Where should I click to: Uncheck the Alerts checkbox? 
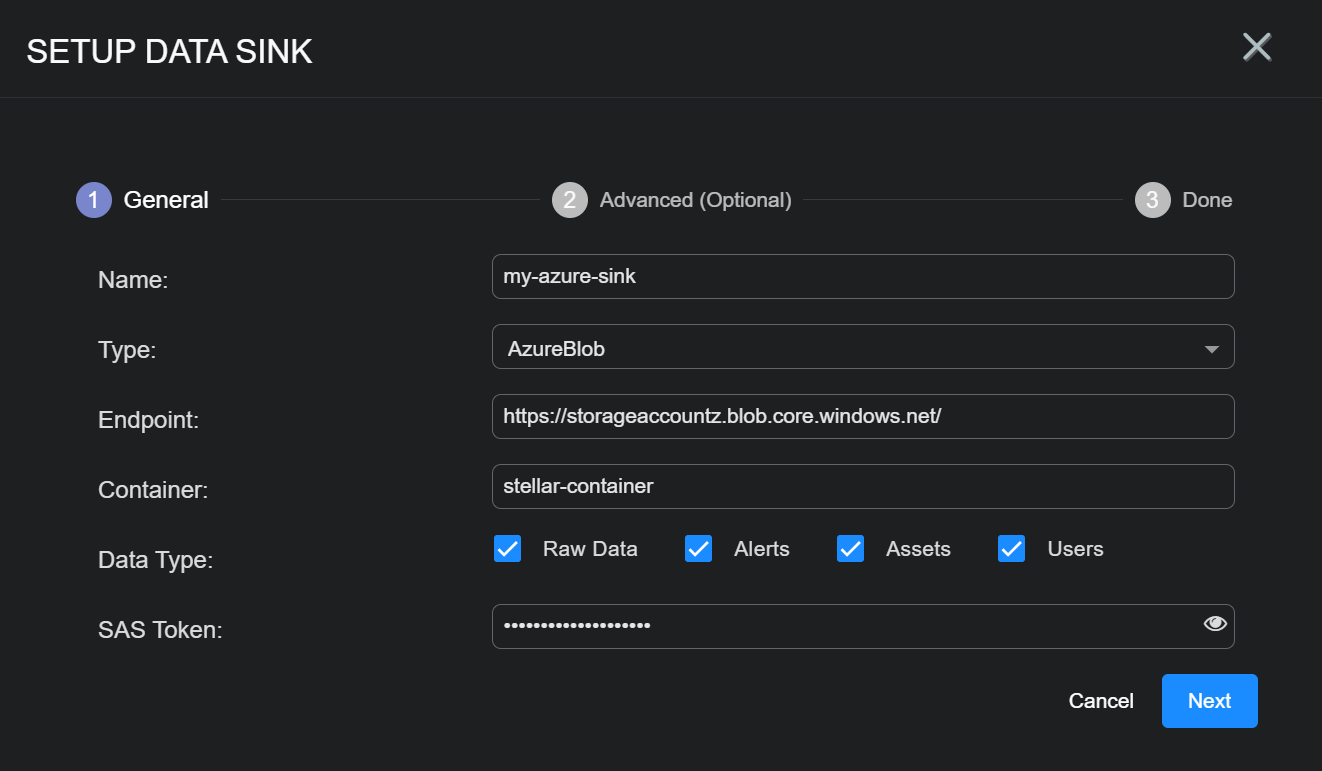(698, 549)
